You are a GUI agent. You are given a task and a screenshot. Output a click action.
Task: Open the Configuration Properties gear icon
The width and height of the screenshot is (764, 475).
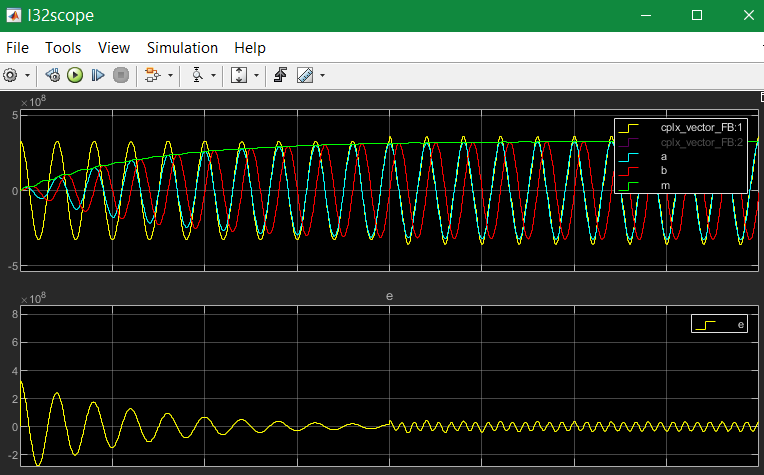pos(11,75)
